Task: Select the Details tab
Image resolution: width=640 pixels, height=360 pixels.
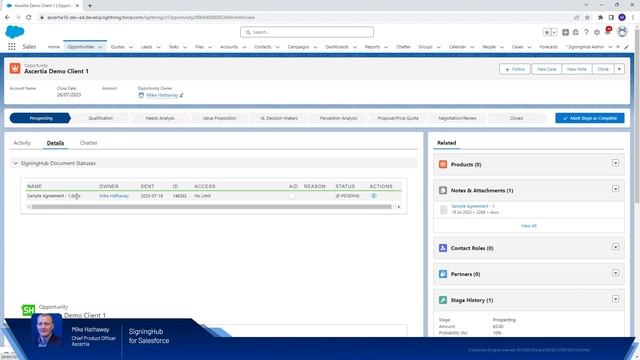Action: (x=55, y=143)
